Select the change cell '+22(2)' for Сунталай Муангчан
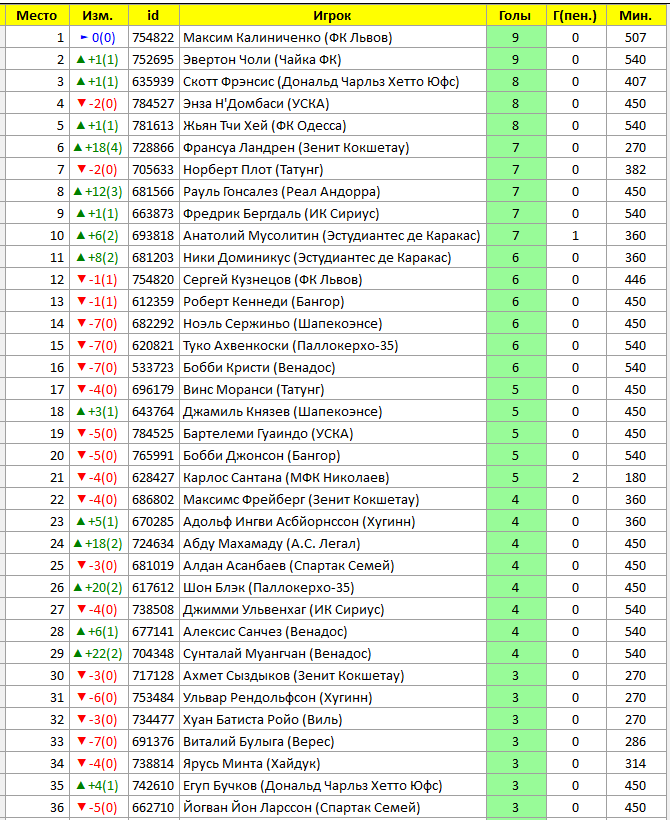This screenshot has height=820, width=670. coord(99,653)
